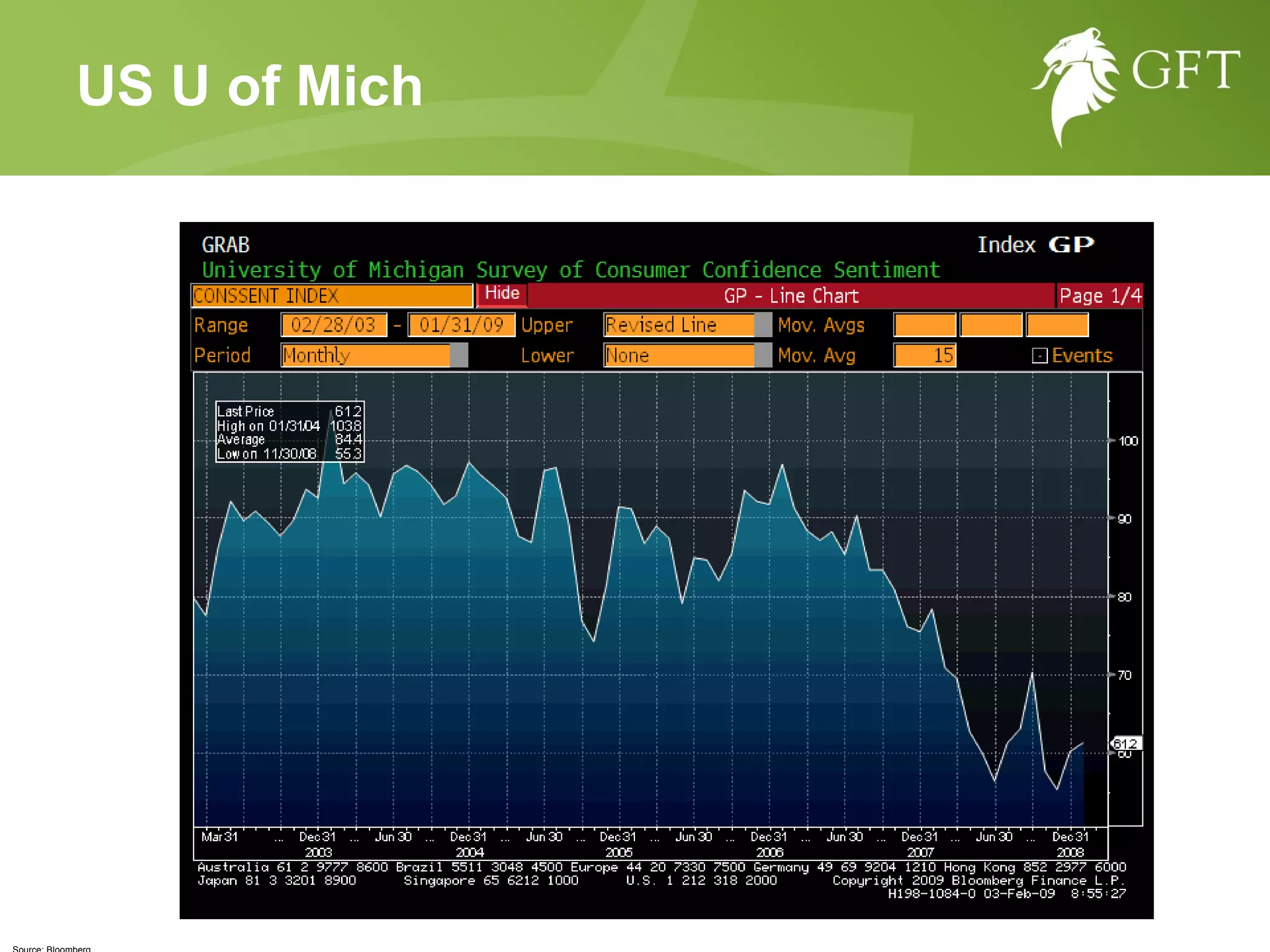Click the Page 1/4 indicator
Viewport: 1270px width, 952px height.
[1099, 296]
